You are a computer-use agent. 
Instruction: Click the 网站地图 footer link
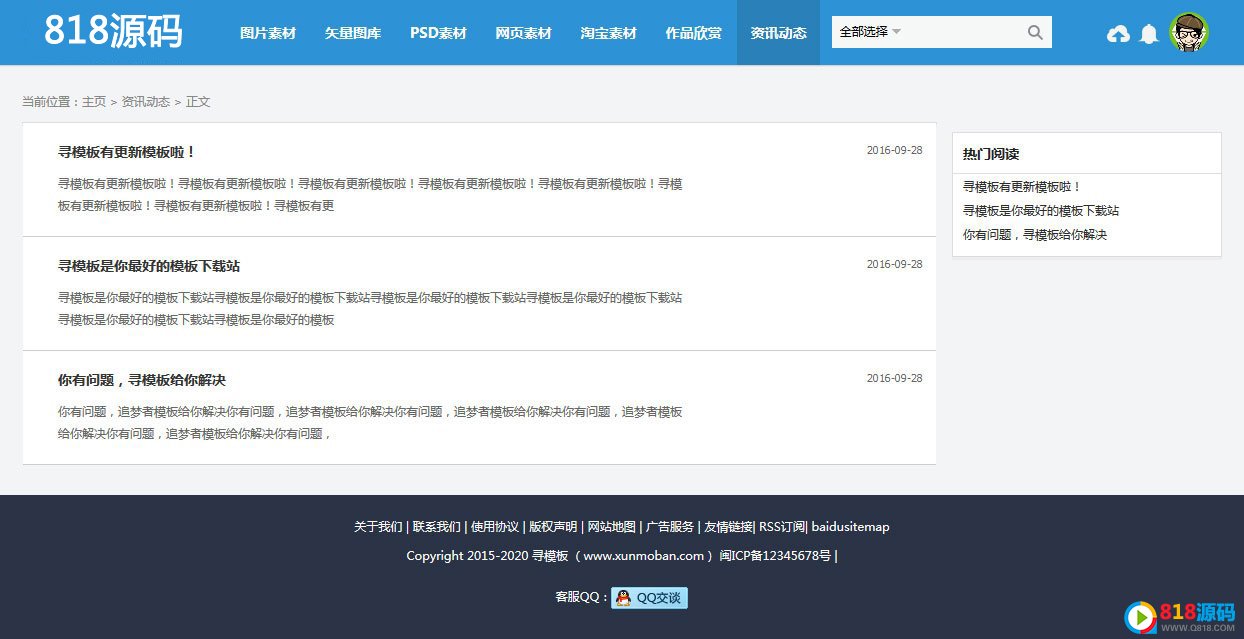(x=611, y=527)
